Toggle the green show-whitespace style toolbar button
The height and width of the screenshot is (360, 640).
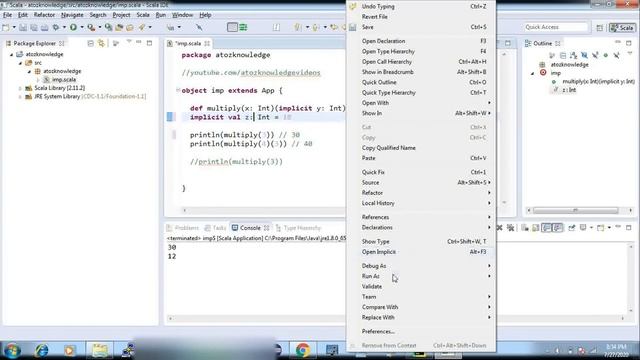[x=243, y=27]
